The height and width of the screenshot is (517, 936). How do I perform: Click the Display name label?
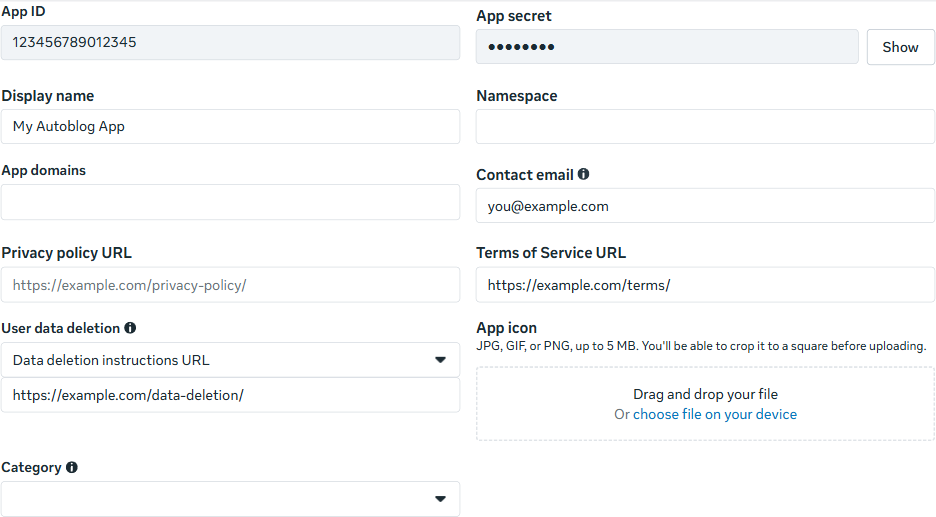48,96
